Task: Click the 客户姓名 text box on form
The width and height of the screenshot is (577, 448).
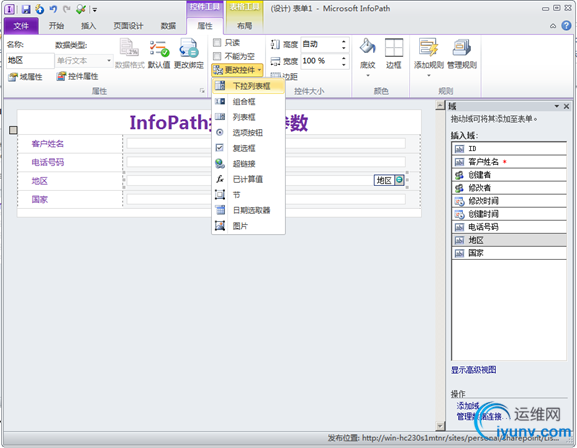Action: pyautogui.click(x=266, y=144)
